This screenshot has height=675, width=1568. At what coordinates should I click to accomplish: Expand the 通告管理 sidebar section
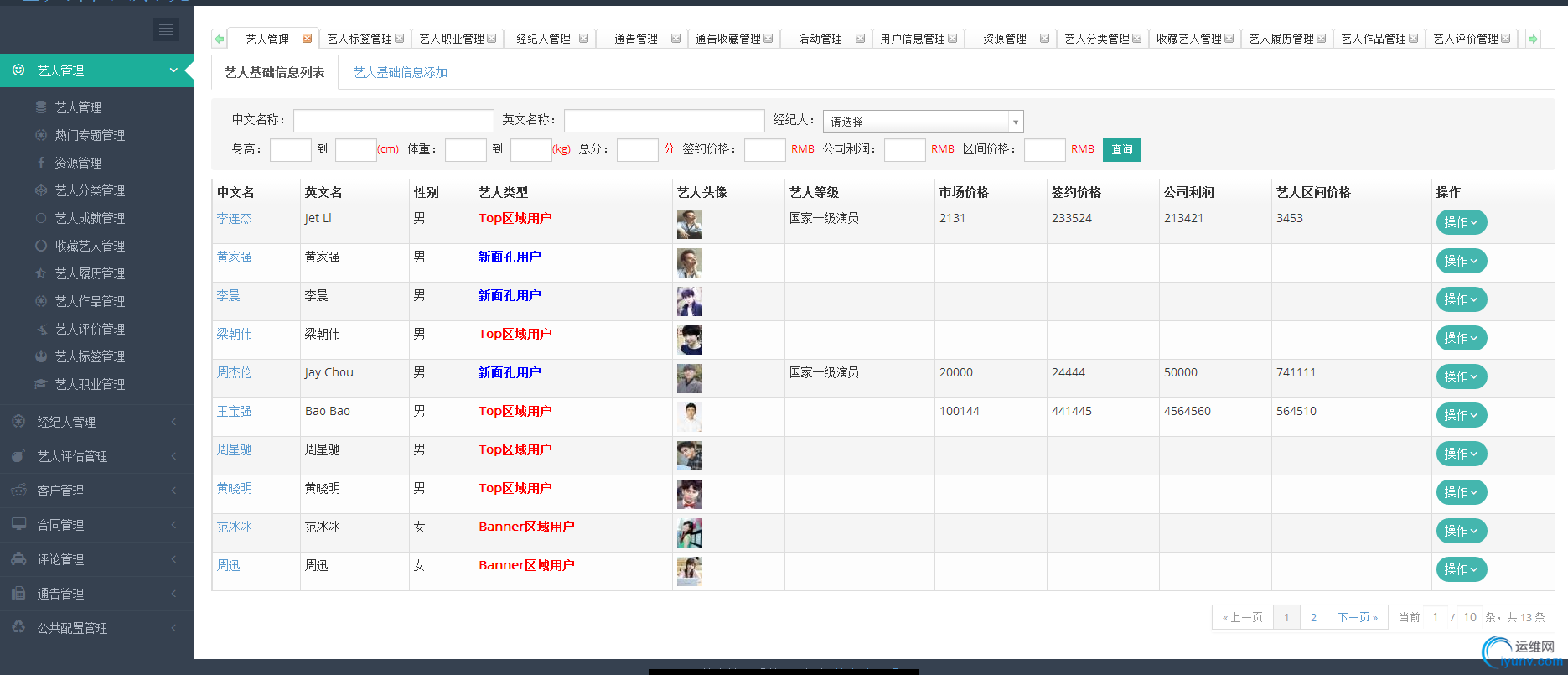pos(97,594)
